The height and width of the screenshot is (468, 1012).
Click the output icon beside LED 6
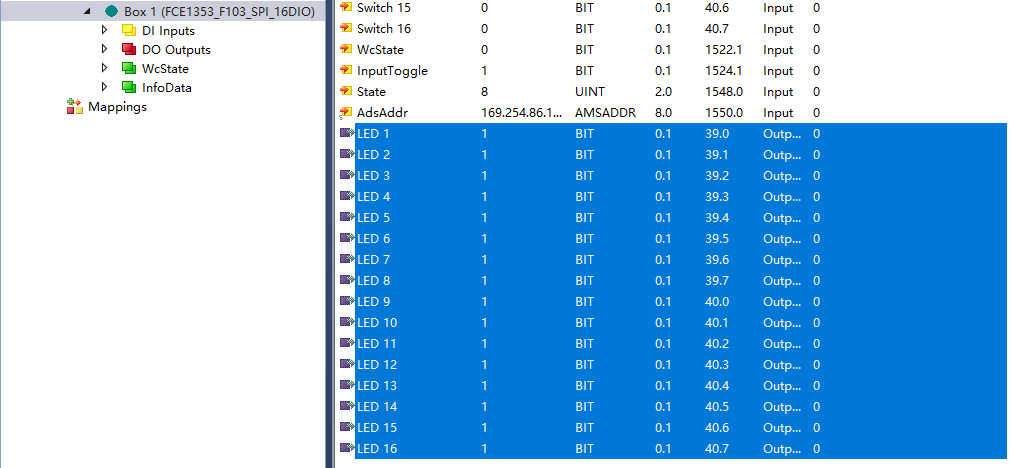[x=347, y=238]
